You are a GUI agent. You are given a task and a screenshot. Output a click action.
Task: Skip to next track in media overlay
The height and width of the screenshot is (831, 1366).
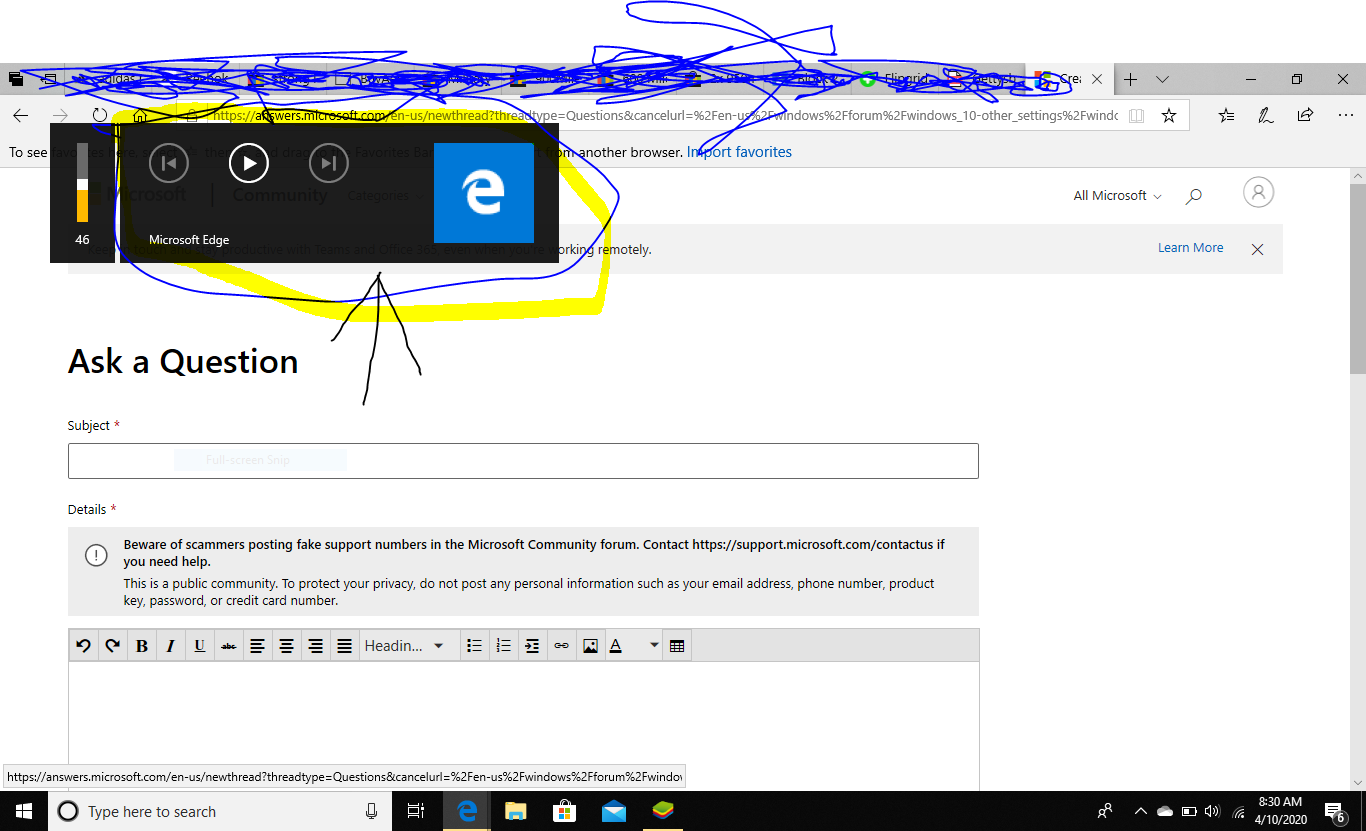(x=329, y=163)
